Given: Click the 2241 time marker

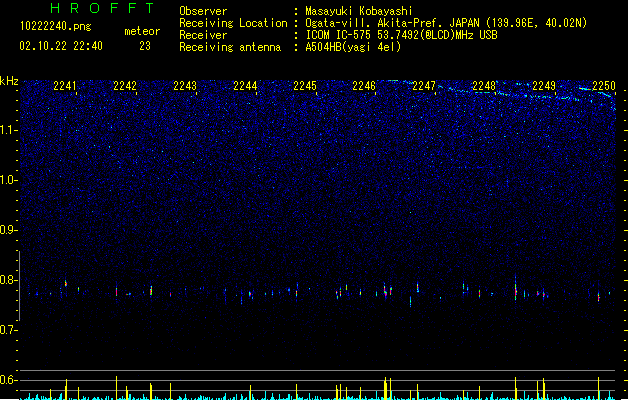Looking at the screenshot, I should [x=65, y=86].
